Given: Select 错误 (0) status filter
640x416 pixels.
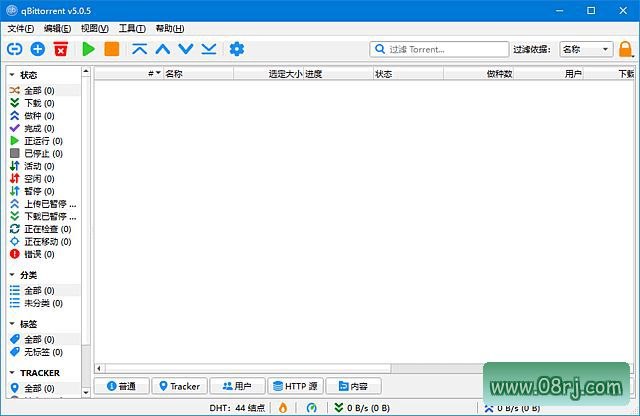Looking at the screenshot, I should 44,254.
